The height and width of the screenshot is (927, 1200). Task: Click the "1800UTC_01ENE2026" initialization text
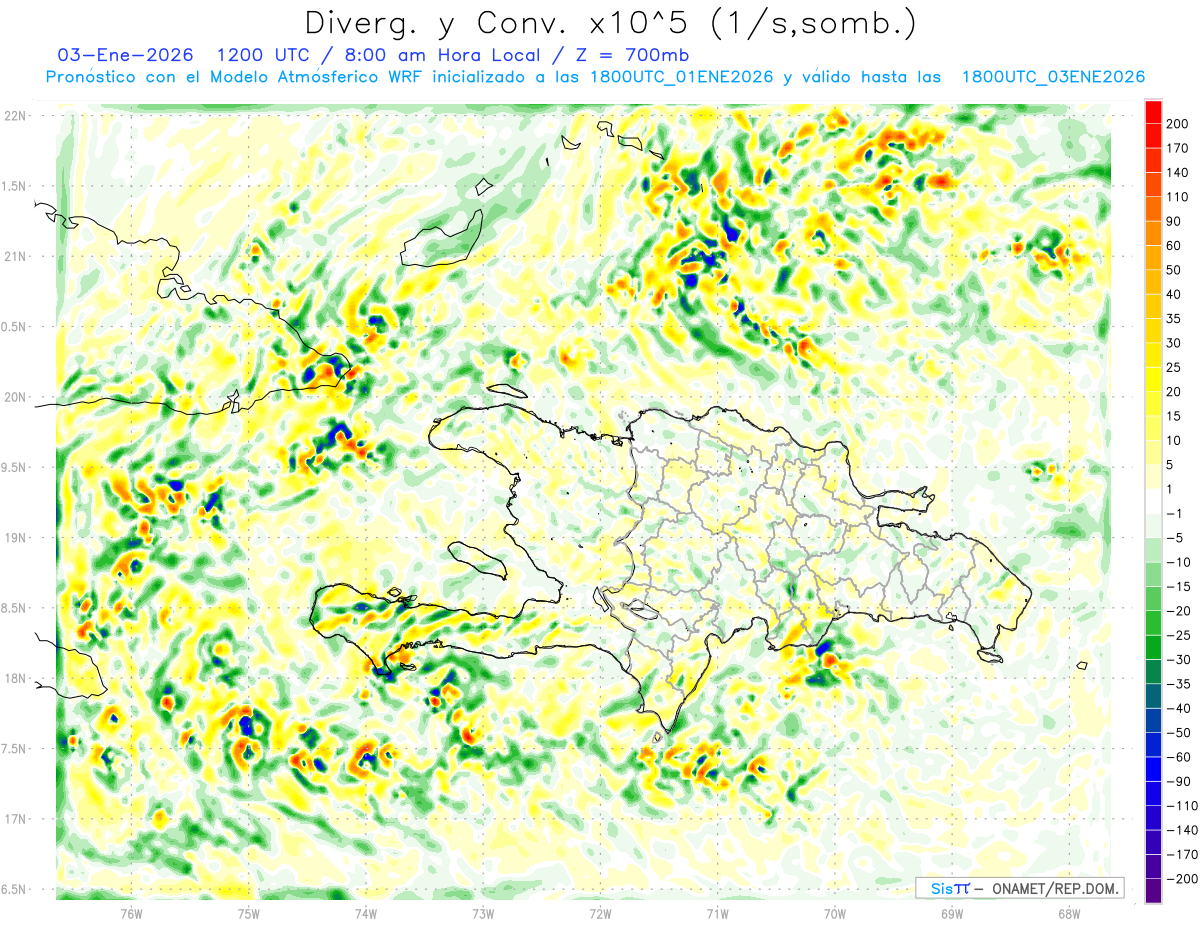pos(682,77)
